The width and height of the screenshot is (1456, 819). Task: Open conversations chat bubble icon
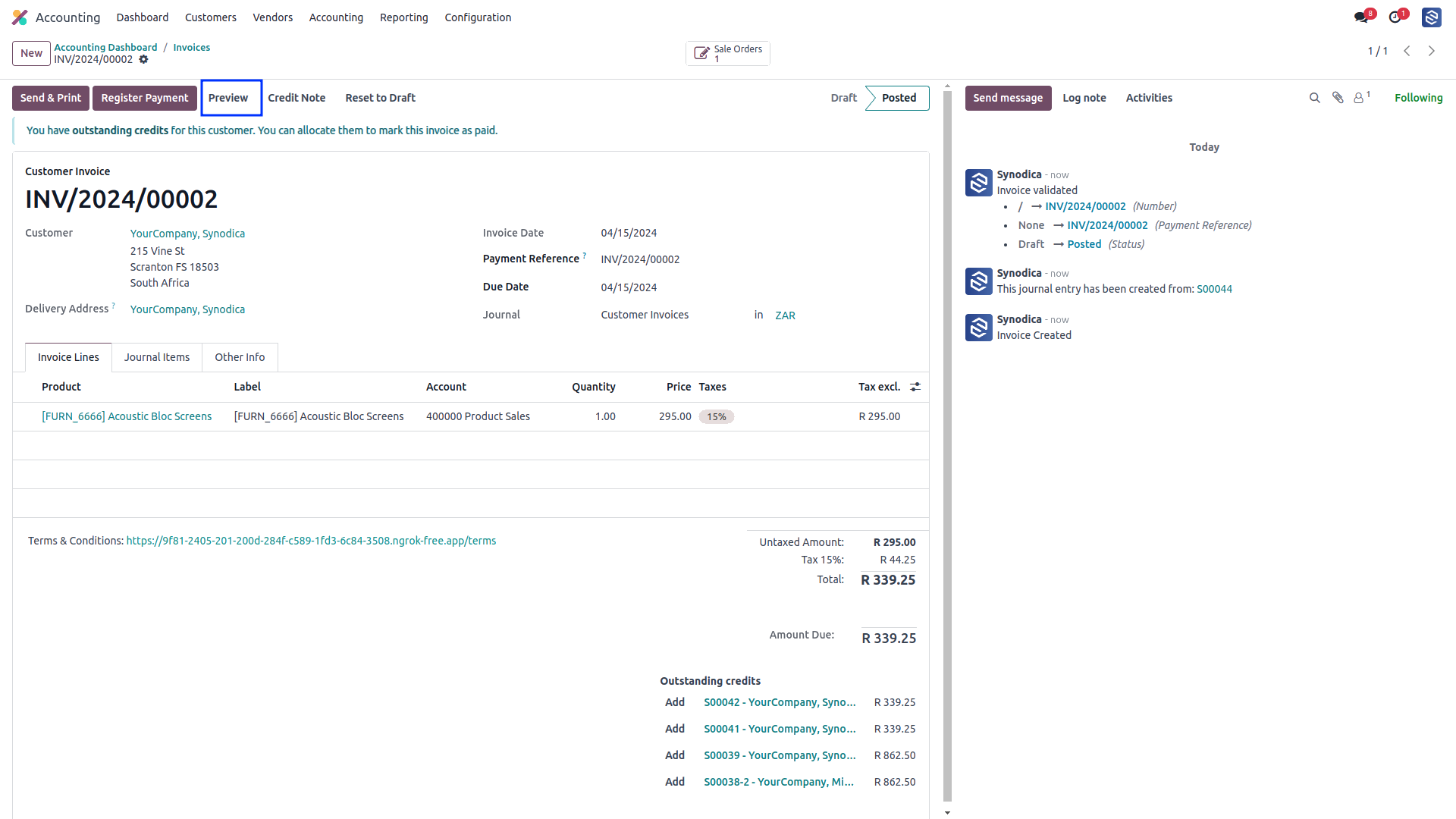(x=1361, y=17)
